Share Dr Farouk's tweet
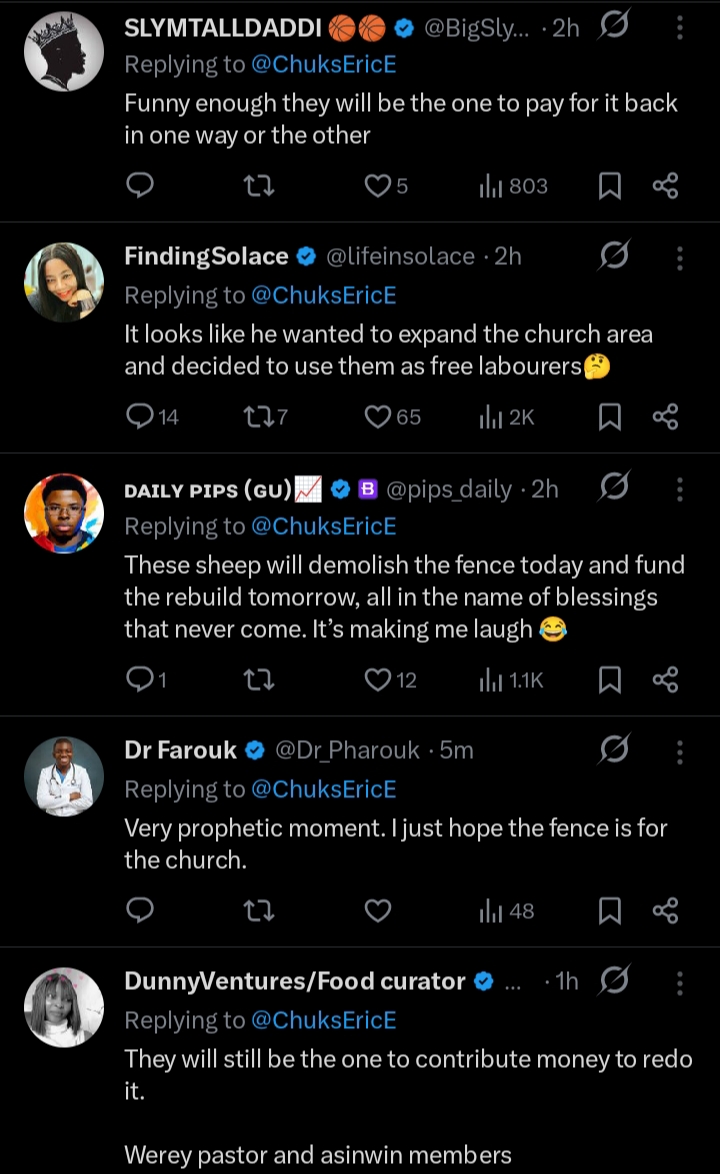 point(665,911)
